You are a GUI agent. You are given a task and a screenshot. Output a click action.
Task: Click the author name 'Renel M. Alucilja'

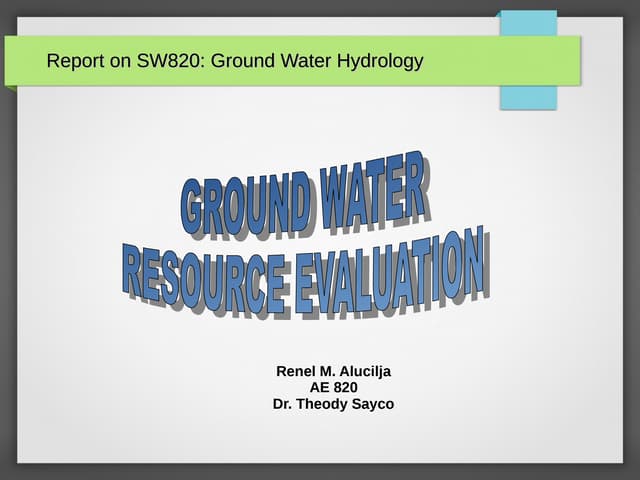[x=333, y=371]
